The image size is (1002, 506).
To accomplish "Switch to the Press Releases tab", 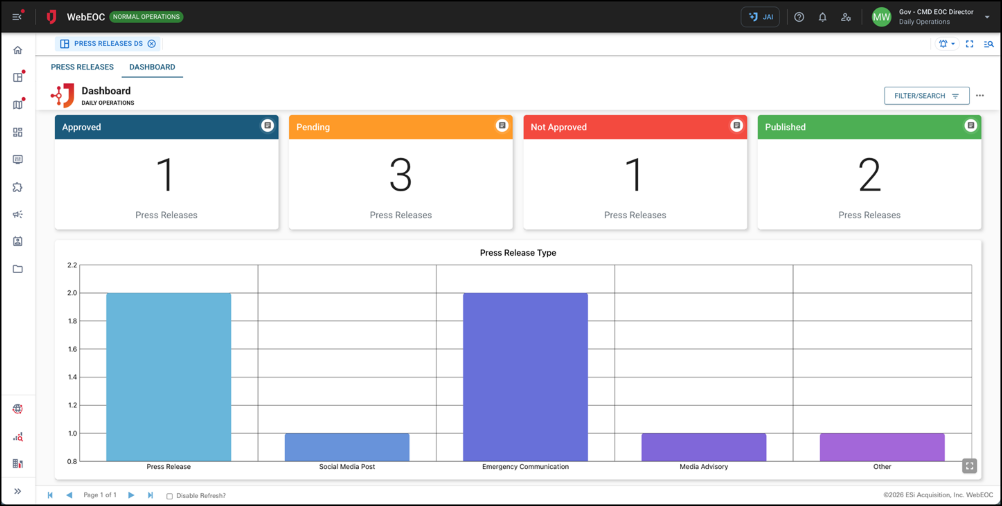I will point(82,67).
